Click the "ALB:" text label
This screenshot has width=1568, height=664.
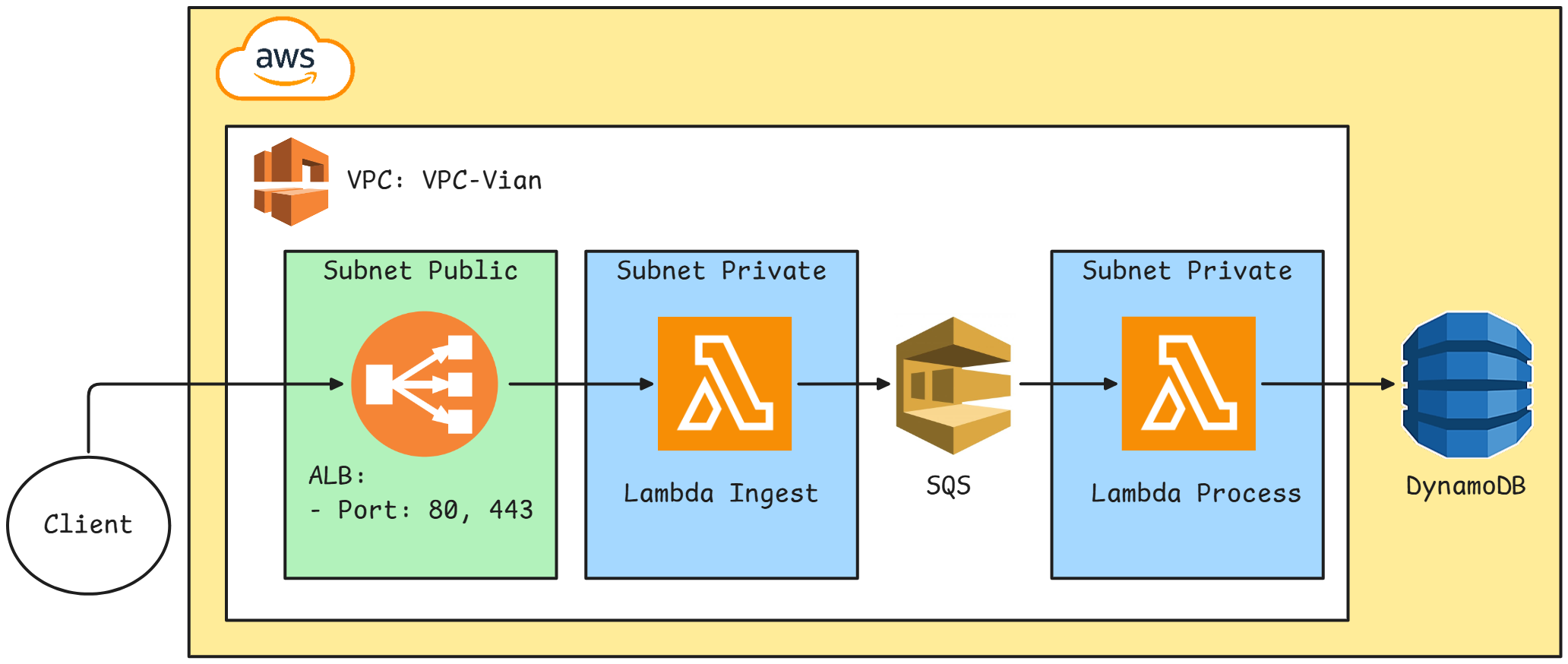[337, 476]
